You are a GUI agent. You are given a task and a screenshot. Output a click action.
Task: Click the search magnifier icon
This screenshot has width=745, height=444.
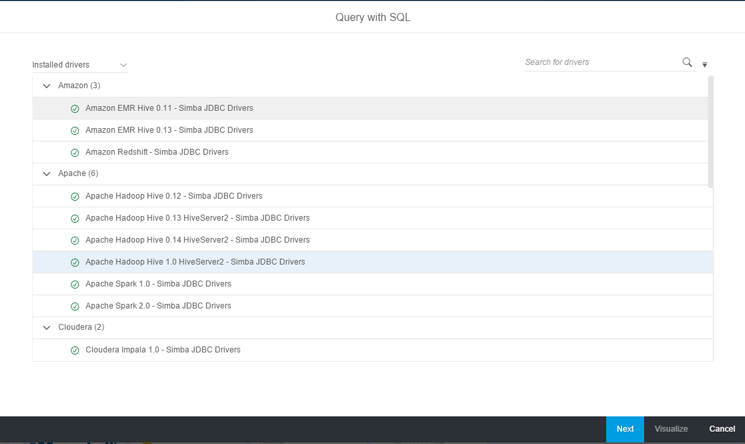[x=687, y=62]
